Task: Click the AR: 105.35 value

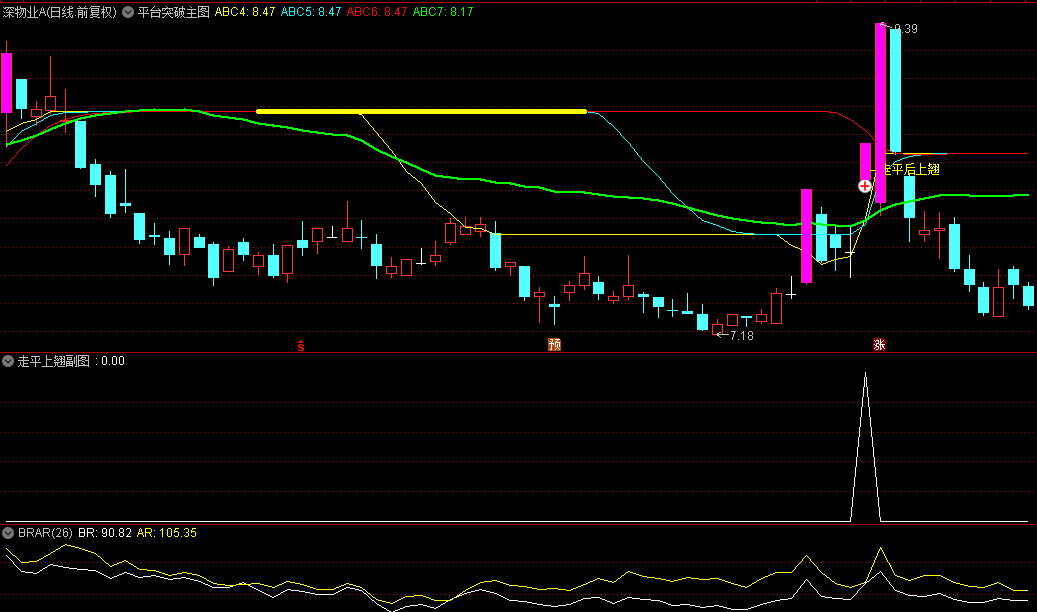Action: [x=167, y=533]
